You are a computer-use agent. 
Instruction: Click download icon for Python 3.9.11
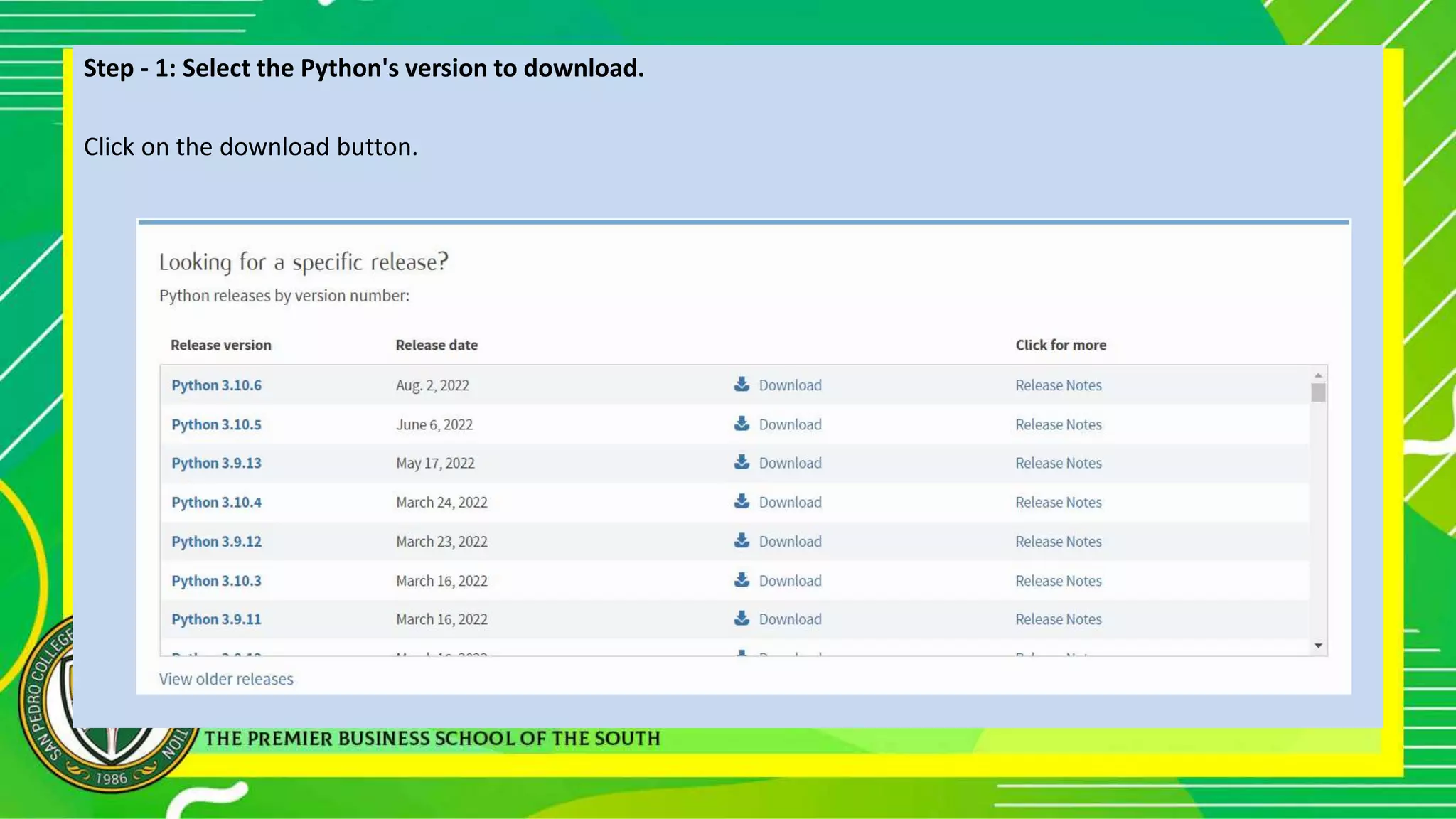[742, 618]
